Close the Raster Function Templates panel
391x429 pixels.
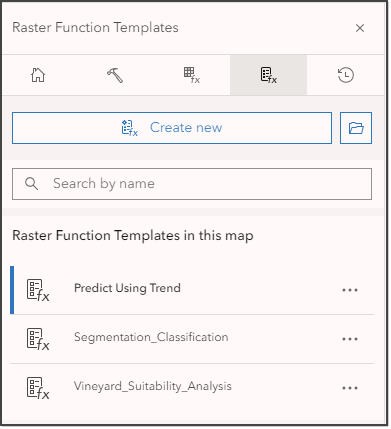(360, 28)
